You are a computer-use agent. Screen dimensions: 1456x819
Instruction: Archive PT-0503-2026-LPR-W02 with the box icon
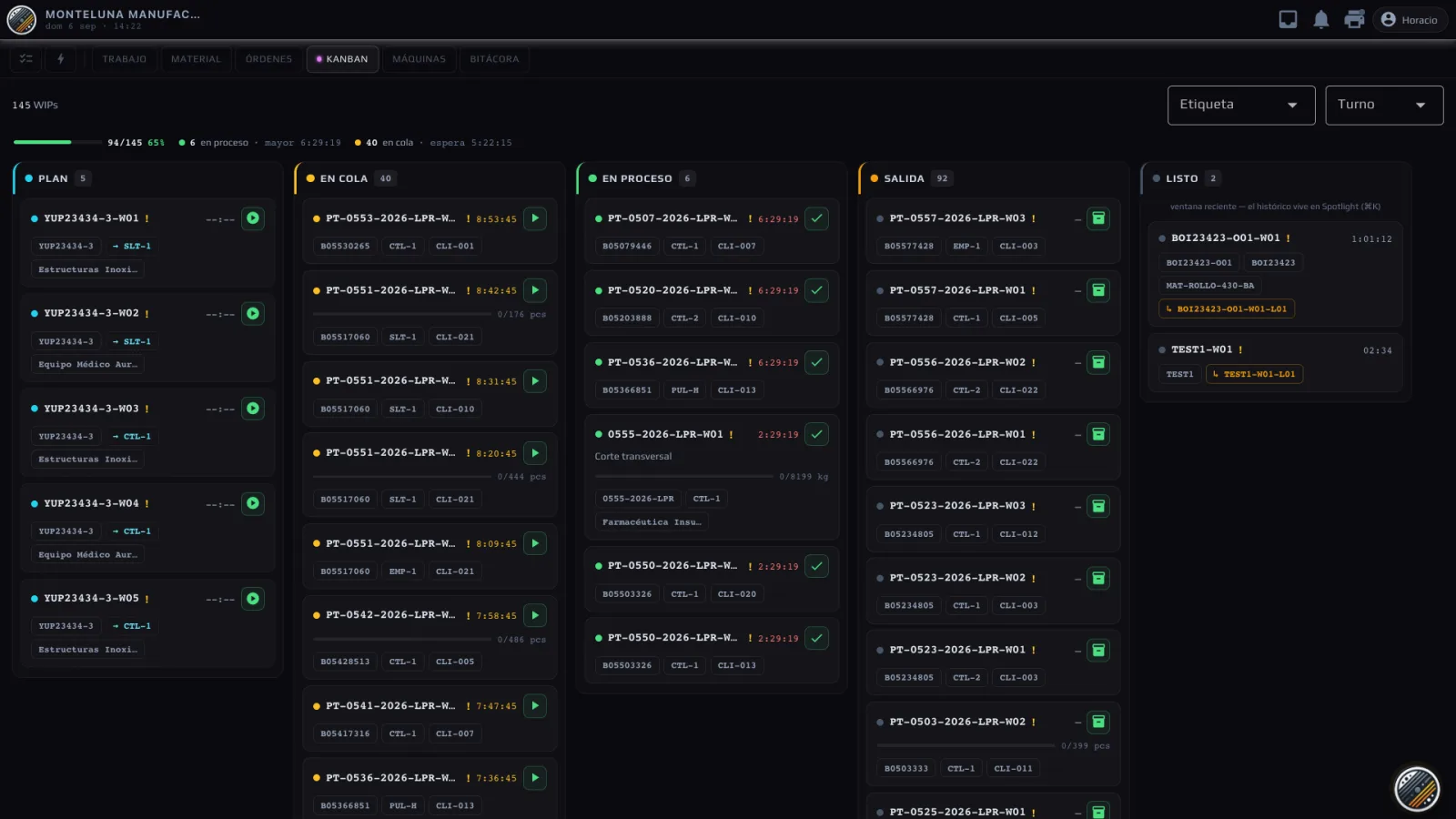click(x=1098, y=722)
